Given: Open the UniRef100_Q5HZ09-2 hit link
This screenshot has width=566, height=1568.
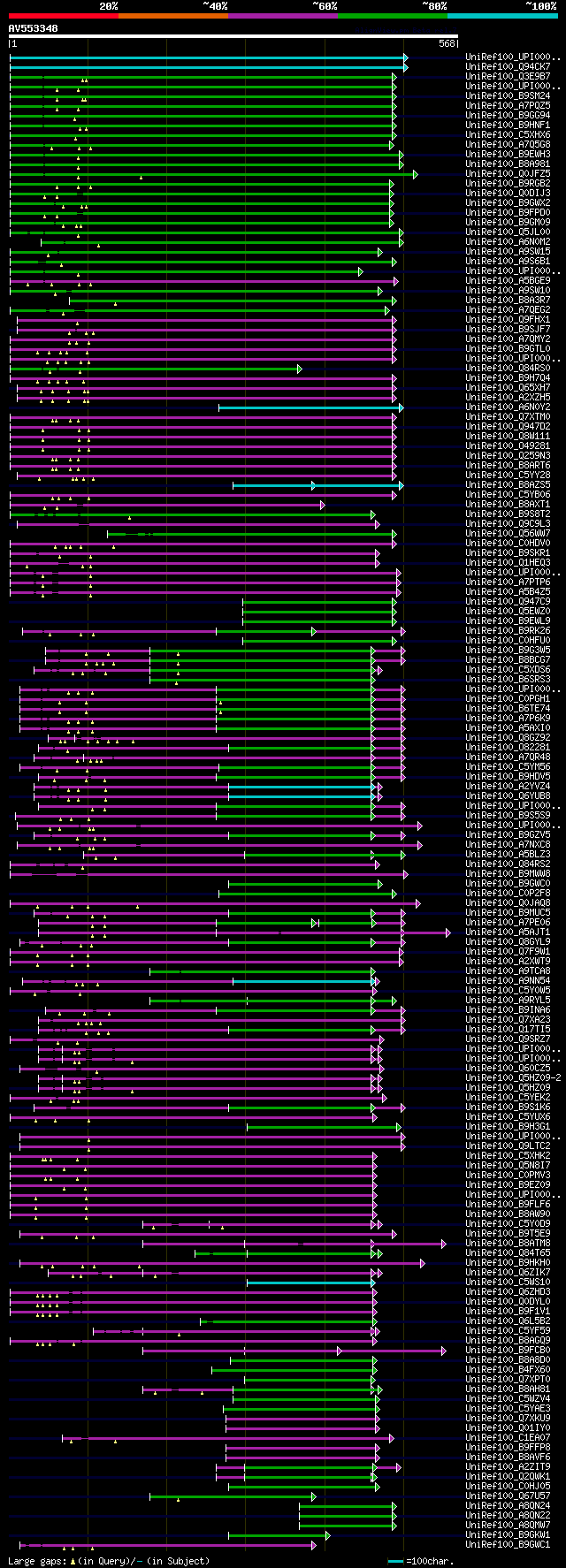Looking at the screenshot, I should (513, 1078).
